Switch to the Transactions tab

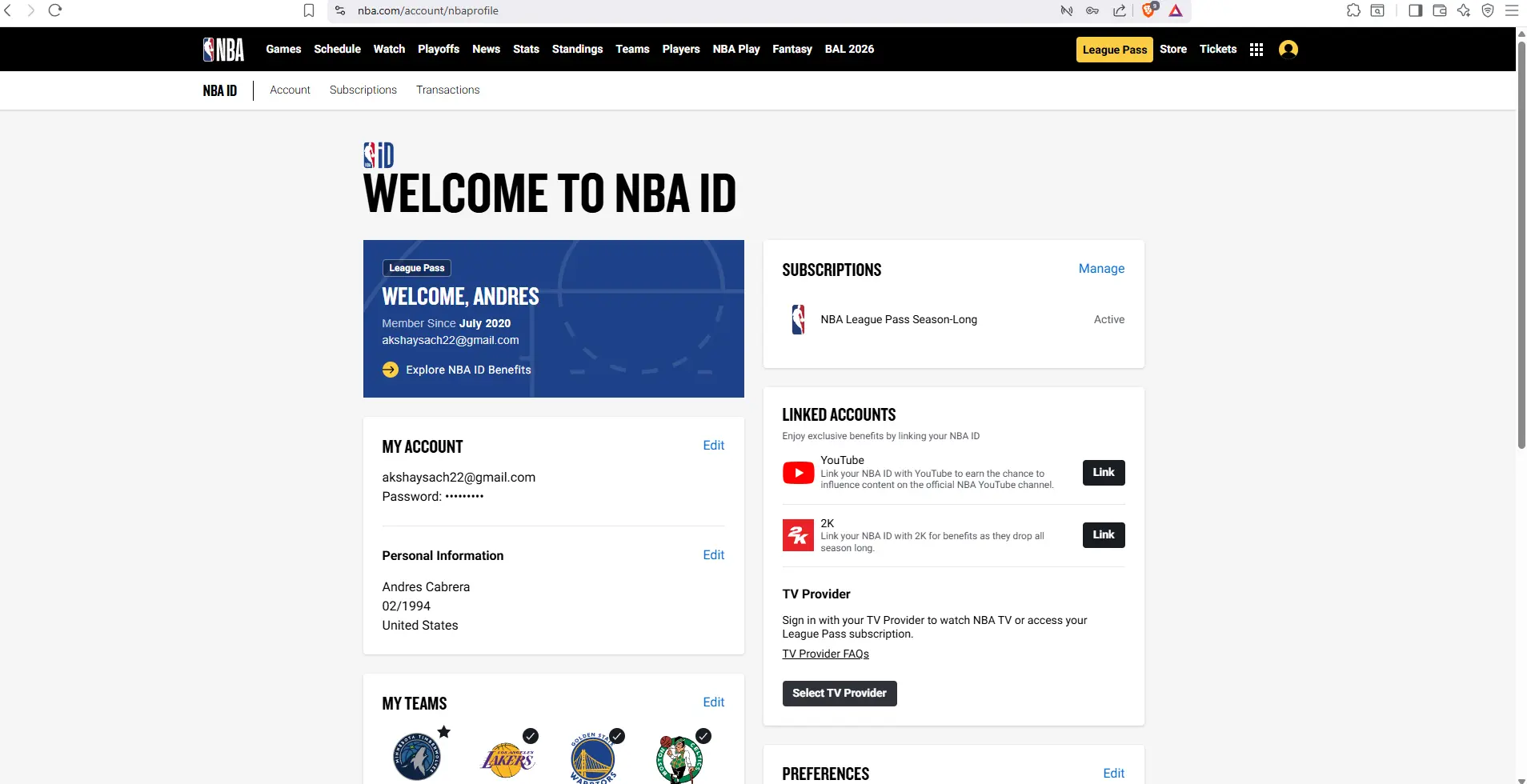pos(447,90)
